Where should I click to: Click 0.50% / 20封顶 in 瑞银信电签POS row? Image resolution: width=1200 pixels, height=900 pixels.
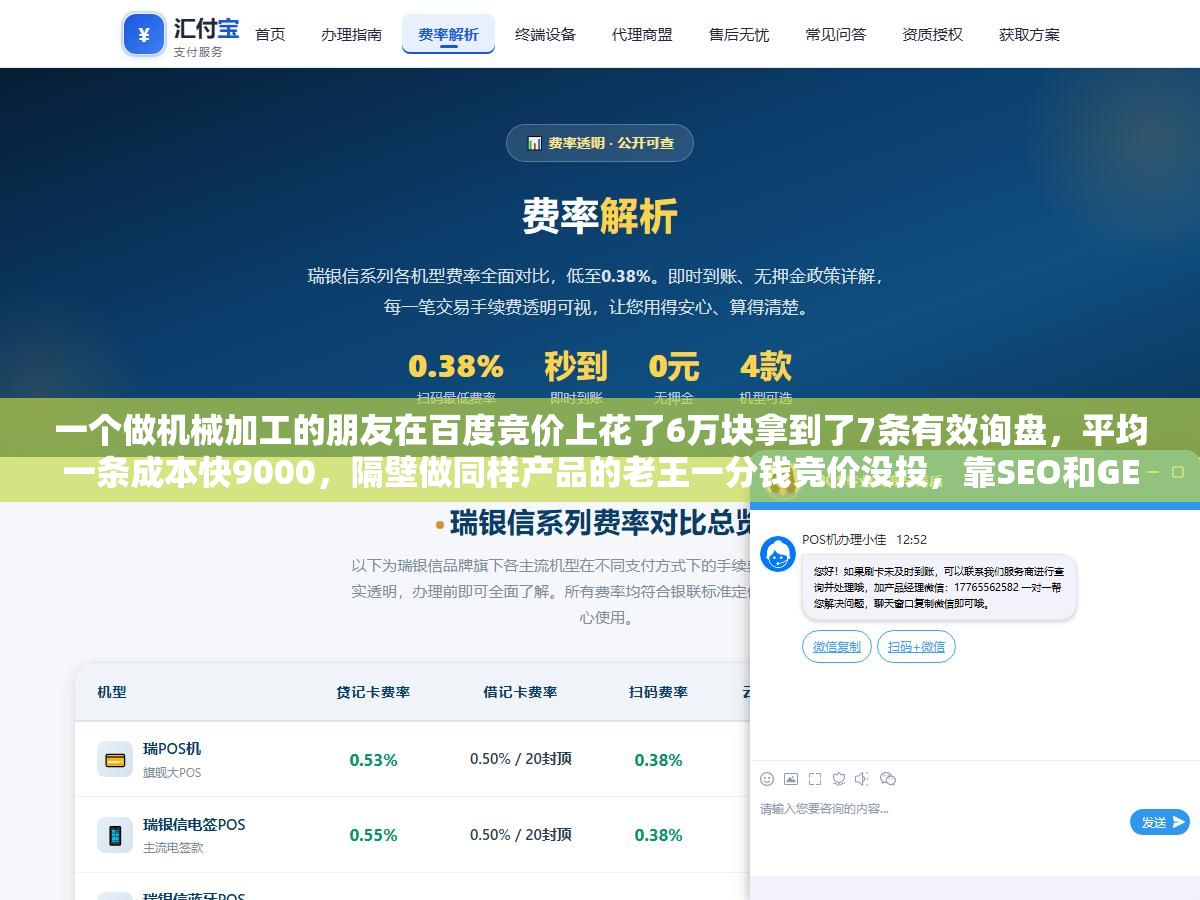521,834
